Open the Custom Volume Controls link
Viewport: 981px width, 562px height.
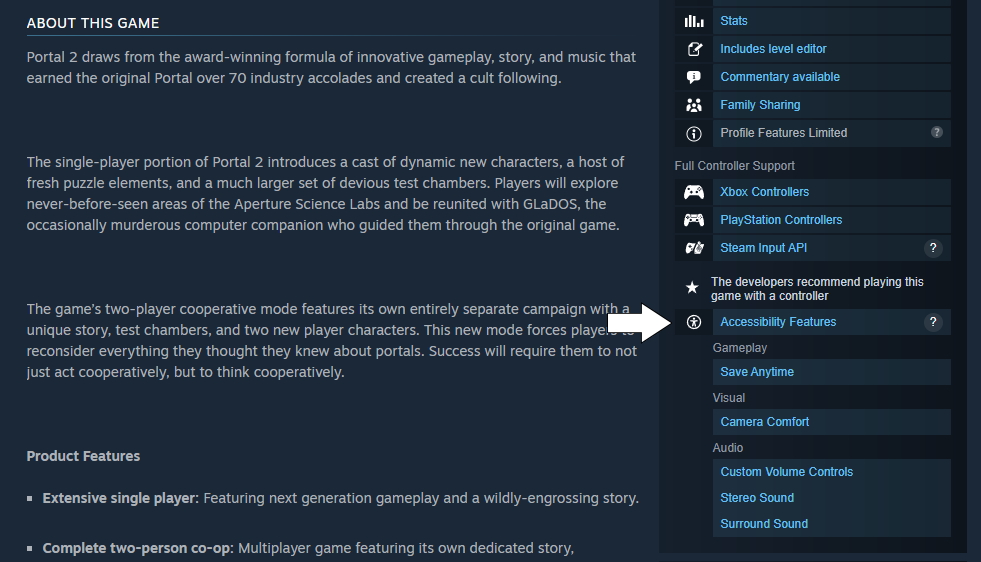click(786, 472)
